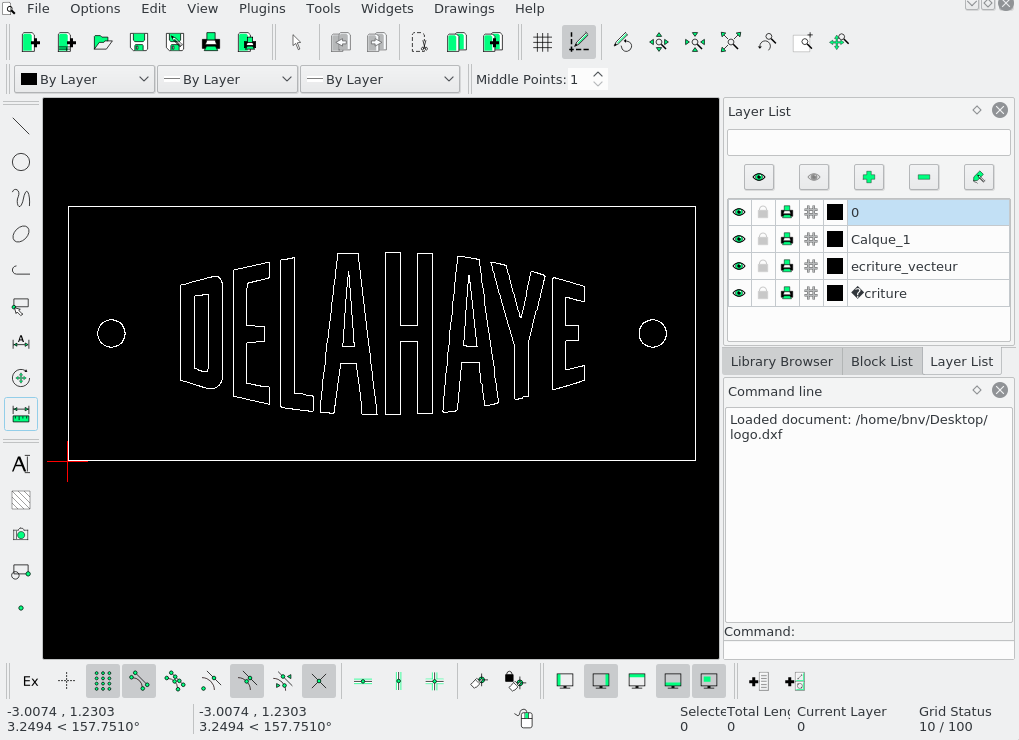Toggle the grid display in the top toolbar
Viewport: 1019px width, 740px height.
[542, 43]
